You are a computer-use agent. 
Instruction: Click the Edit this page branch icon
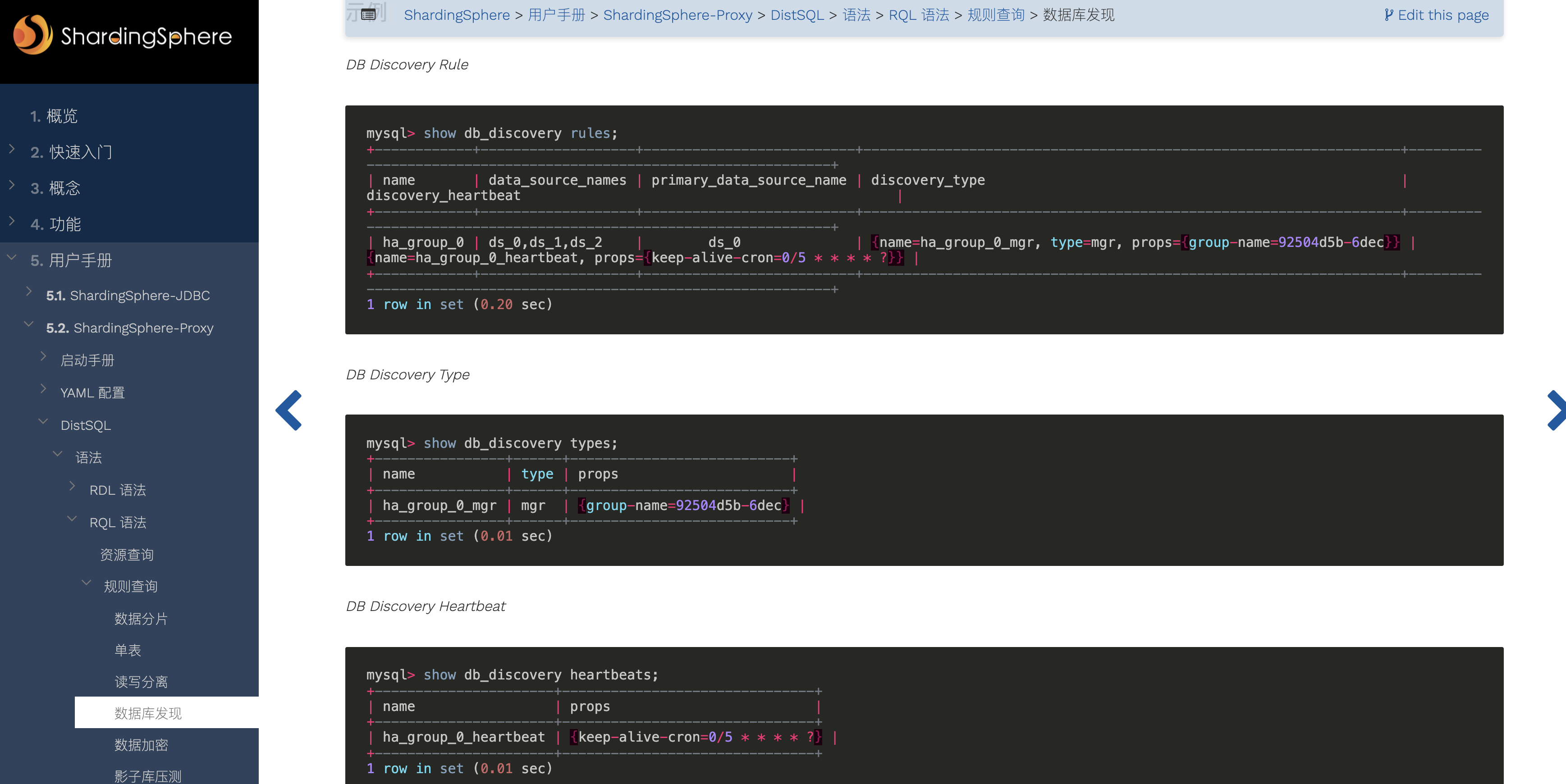(1388, 14)
